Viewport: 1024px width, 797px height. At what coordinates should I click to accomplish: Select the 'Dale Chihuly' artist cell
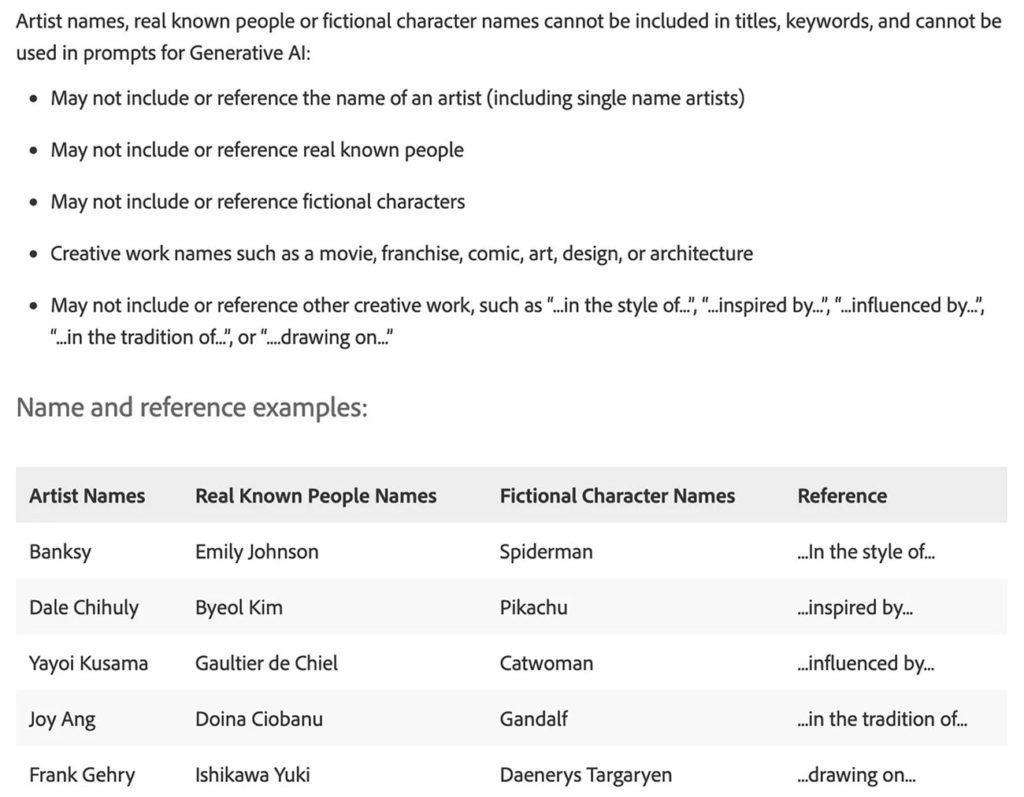click(84, 607)
